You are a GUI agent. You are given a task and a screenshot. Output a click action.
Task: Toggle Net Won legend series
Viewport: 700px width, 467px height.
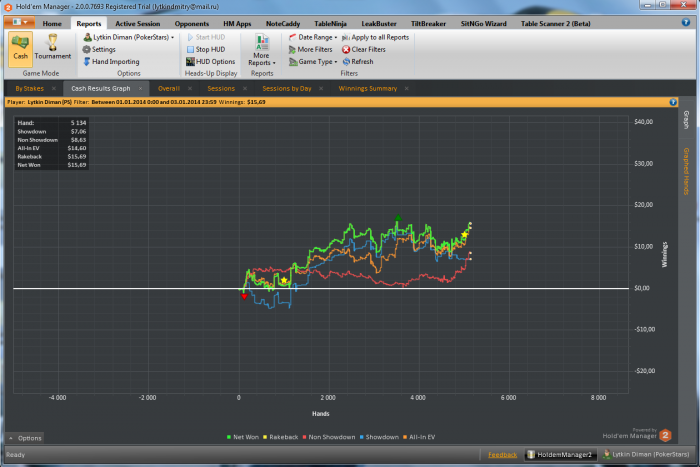(243, 437)
